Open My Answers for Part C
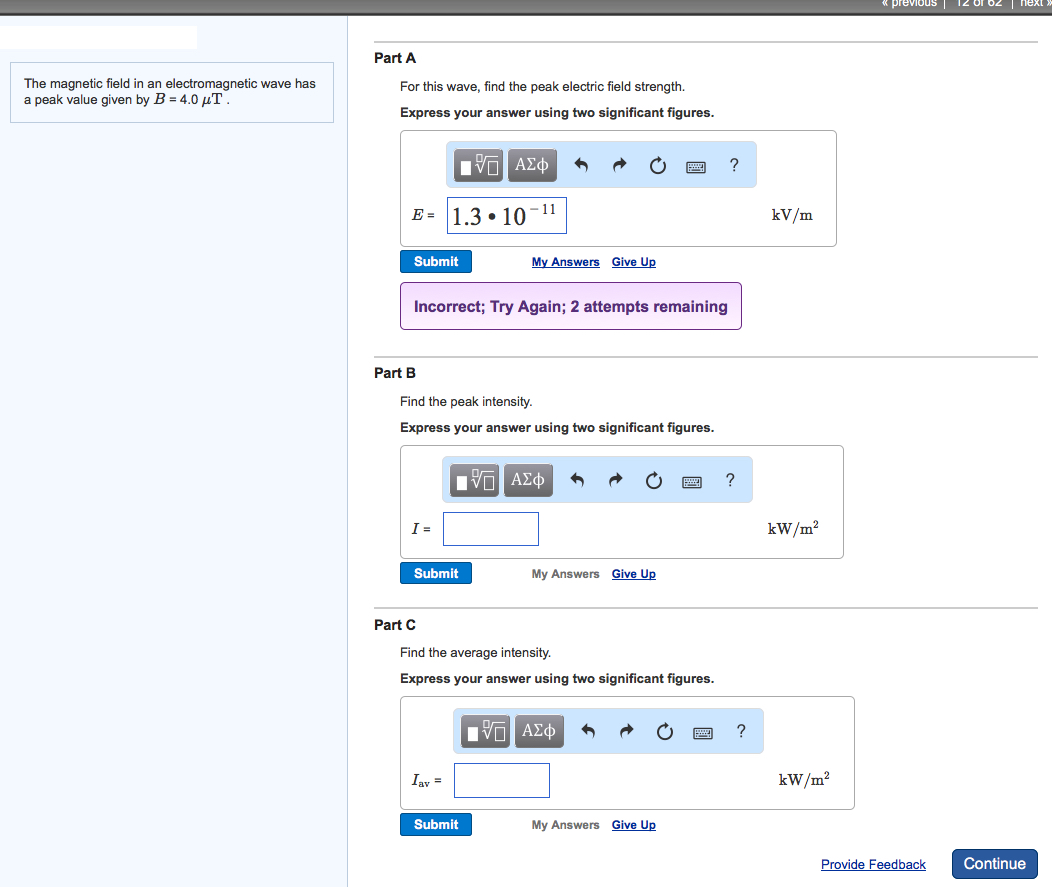1052x887 pixels. pyautogui.click(x=566, y=825)
